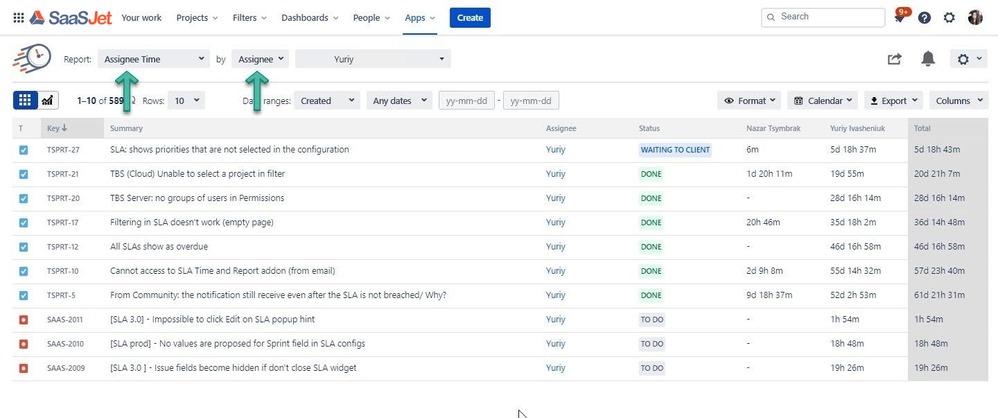Open the Apps menu
The image size is (998, 418).
click(420, 18)
